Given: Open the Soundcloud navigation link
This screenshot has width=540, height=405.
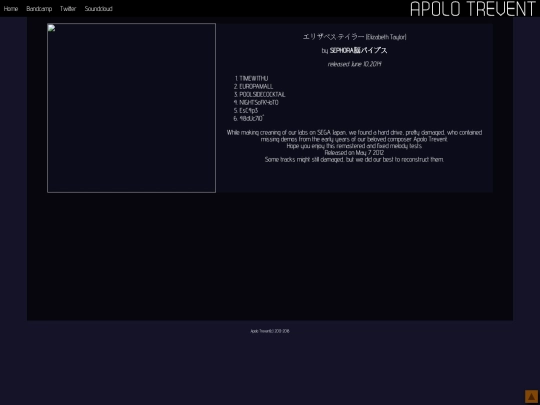Looking at the screenshot, I should pos(98,9).
